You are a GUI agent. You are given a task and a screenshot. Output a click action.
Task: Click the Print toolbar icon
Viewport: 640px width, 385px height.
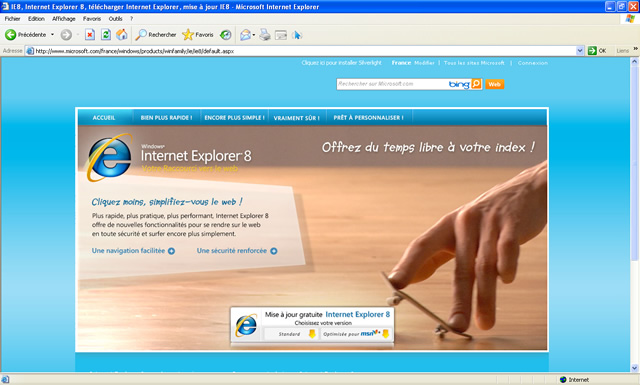point(265,35)
